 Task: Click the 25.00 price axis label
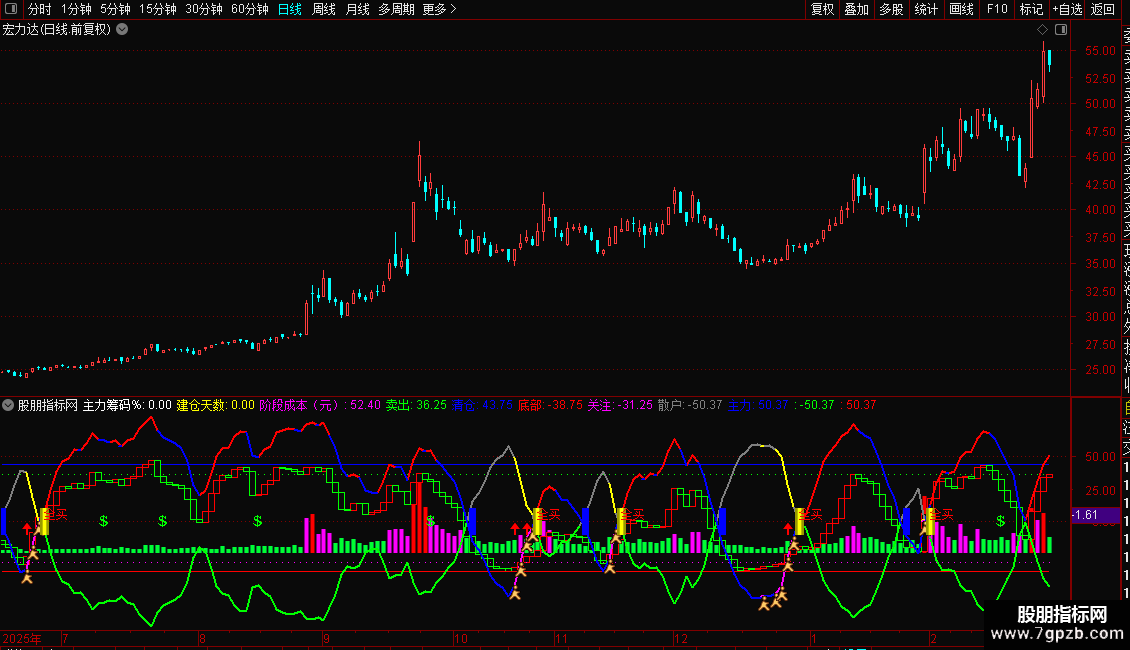coord(1100,370)
